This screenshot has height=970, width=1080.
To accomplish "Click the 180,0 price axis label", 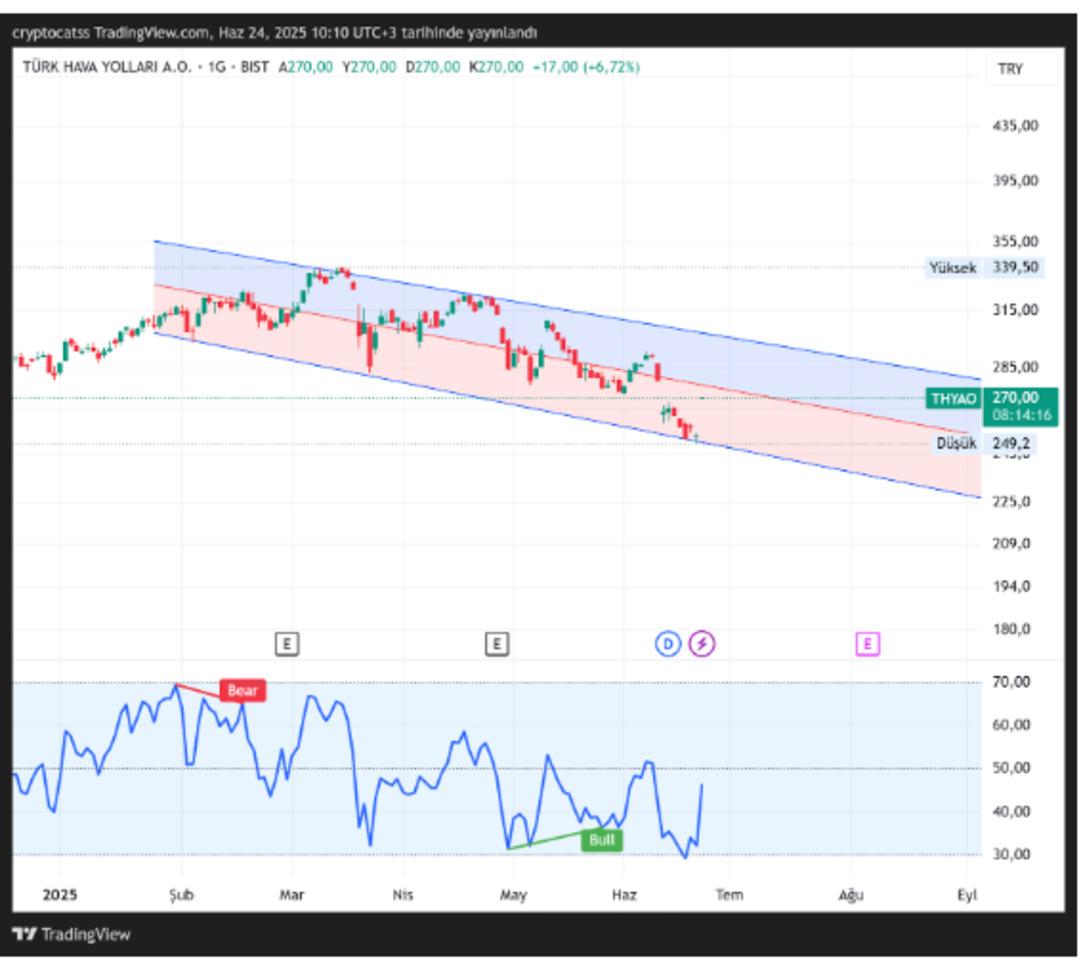I will coord(1011,629).
